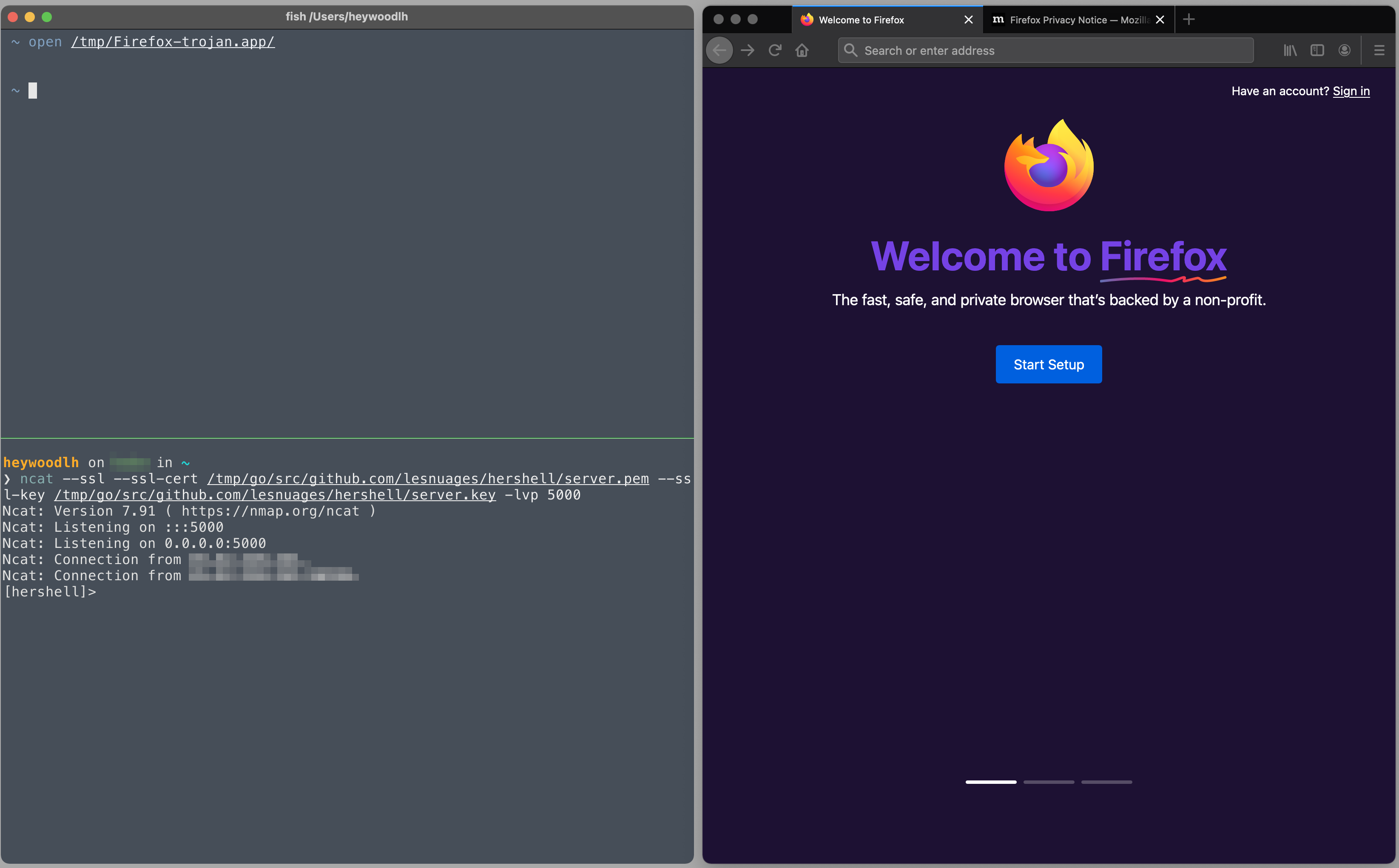The width and height of the screenshot is (1399, 868).
Task: Open the Firefox account icon
Action: tap(1345, 51)
